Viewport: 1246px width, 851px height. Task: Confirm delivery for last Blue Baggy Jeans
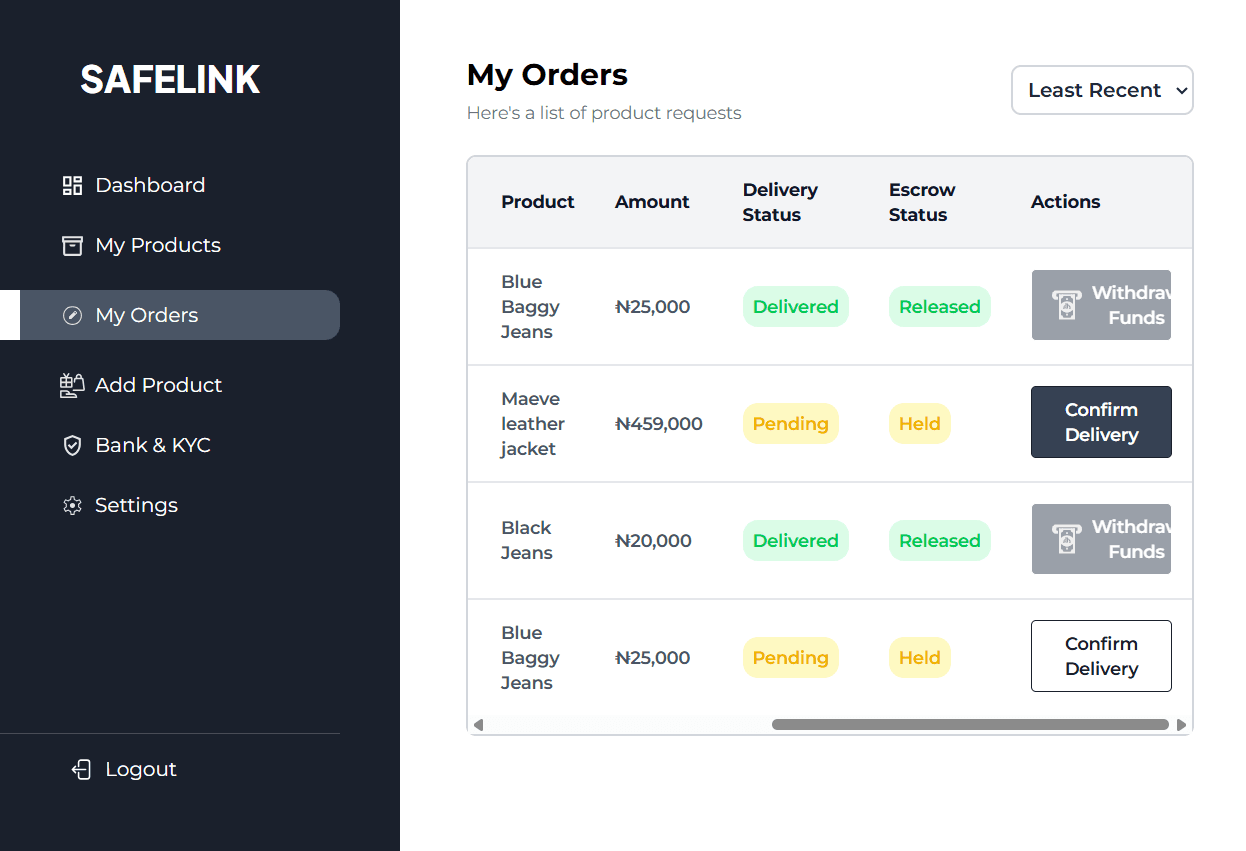pyautogui.click(x=1101, y=656)
